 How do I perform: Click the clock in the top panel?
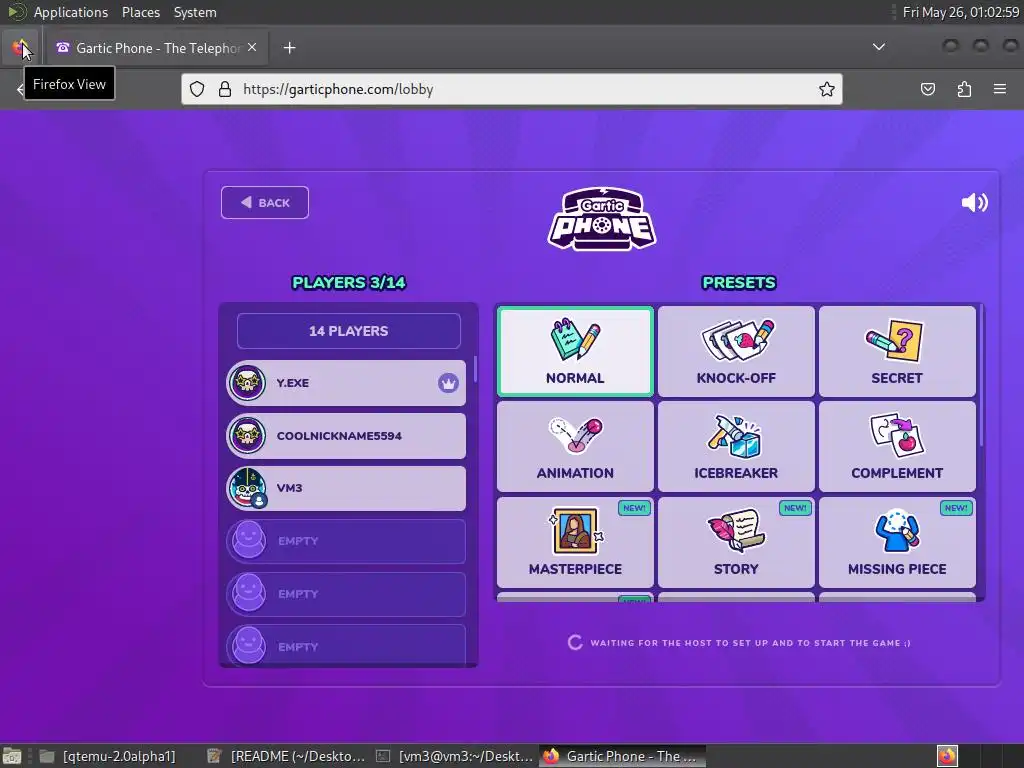(x=961, y=12)
